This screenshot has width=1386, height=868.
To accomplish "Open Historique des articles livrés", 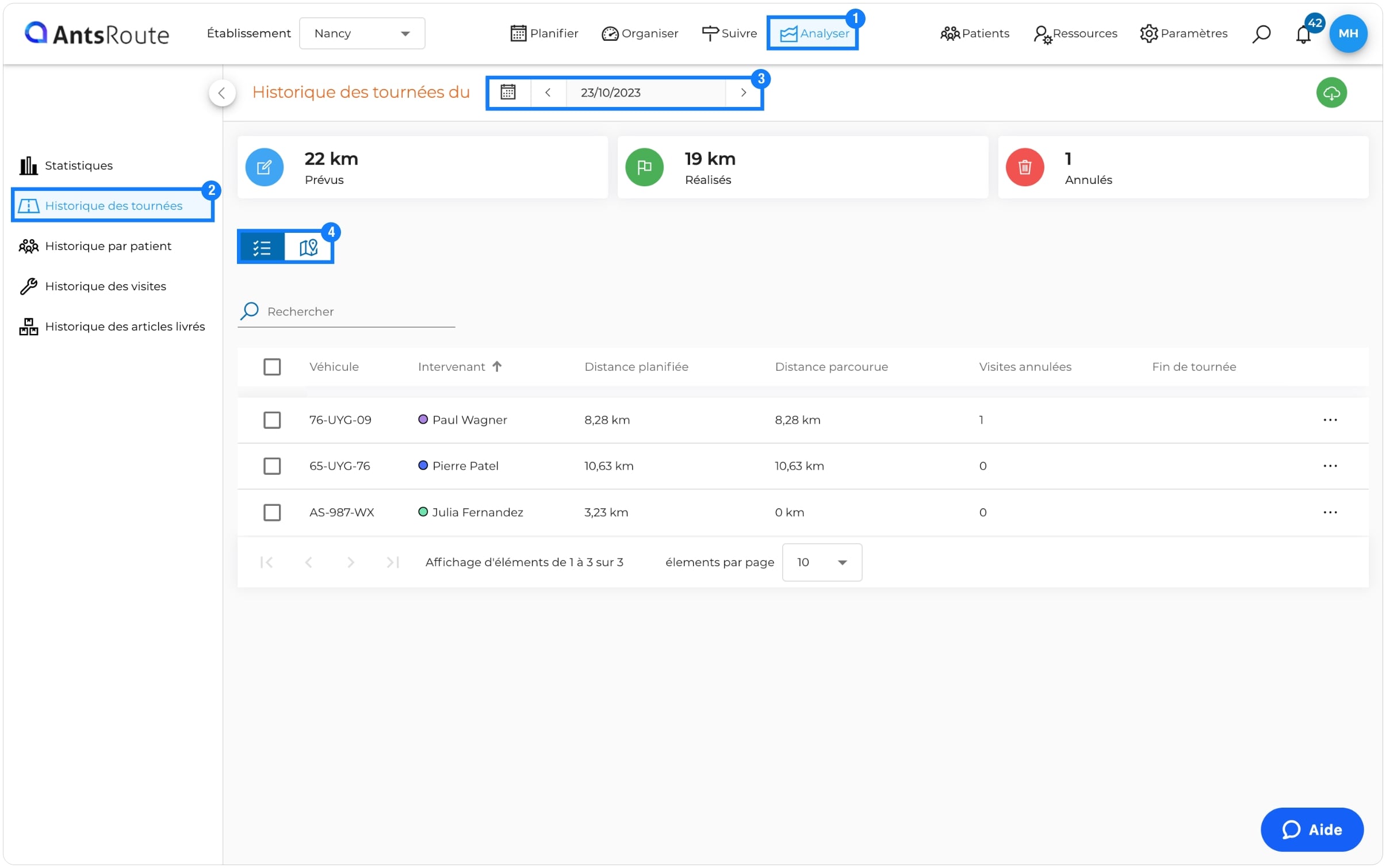I will (112, 327).
